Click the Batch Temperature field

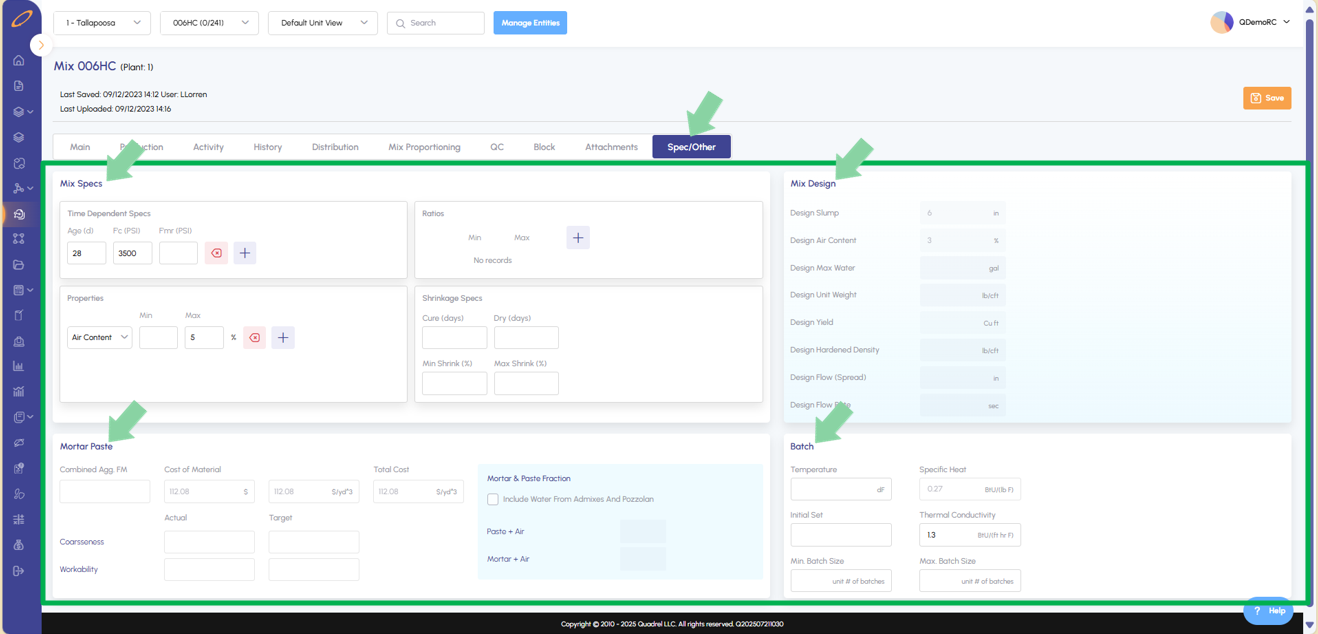pyautogui.click(x=841, y=489)
